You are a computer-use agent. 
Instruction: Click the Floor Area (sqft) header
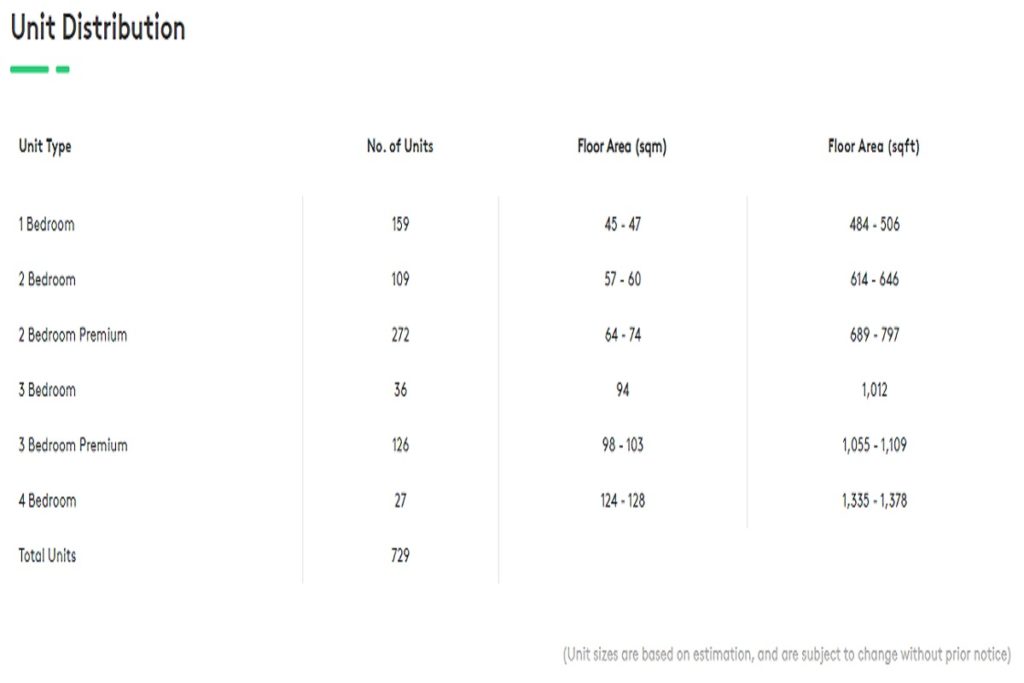click(x=874, y=146)
